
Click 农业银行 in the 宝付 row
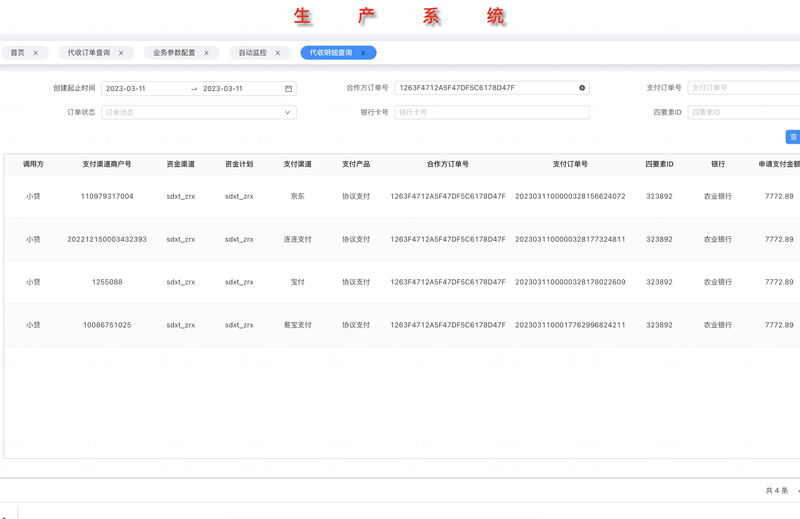pyautogui.click(x=718, y=282)
